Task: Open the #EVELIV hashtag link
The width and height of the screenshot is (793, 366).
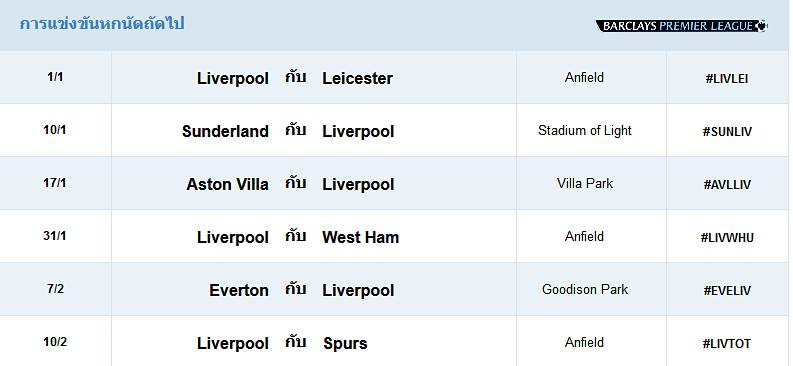Action: (x=727, y=291)
